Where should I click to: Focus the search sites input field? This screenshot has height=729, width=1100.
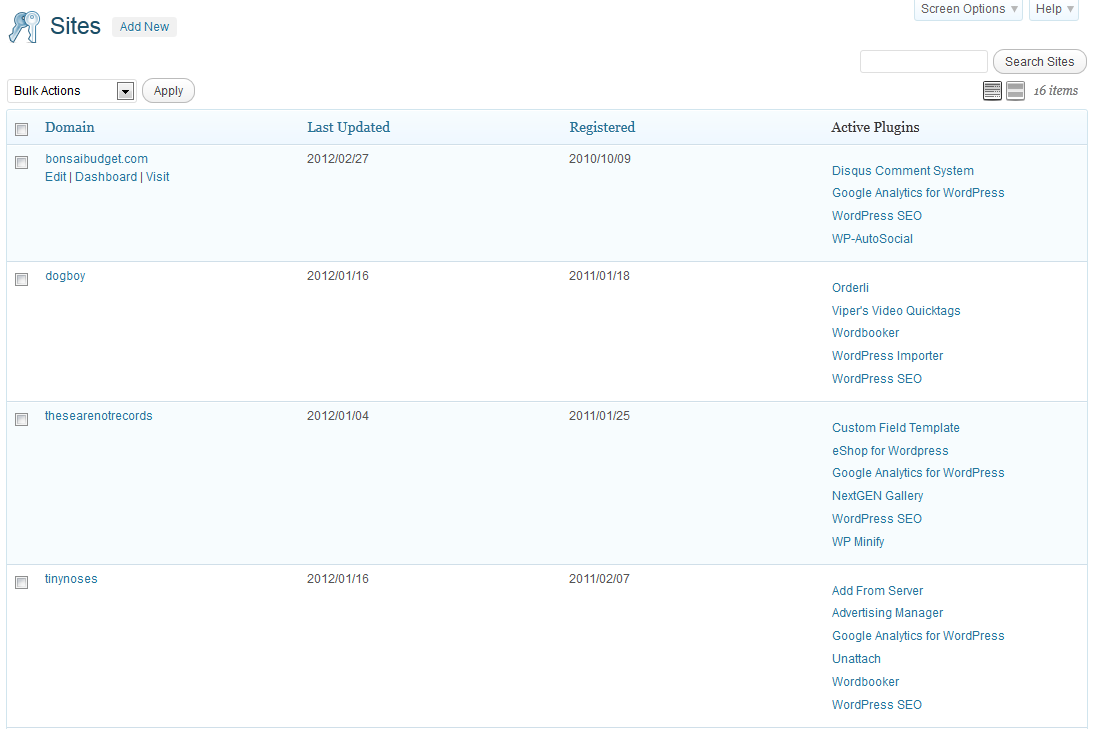click(x=923, y=62)
